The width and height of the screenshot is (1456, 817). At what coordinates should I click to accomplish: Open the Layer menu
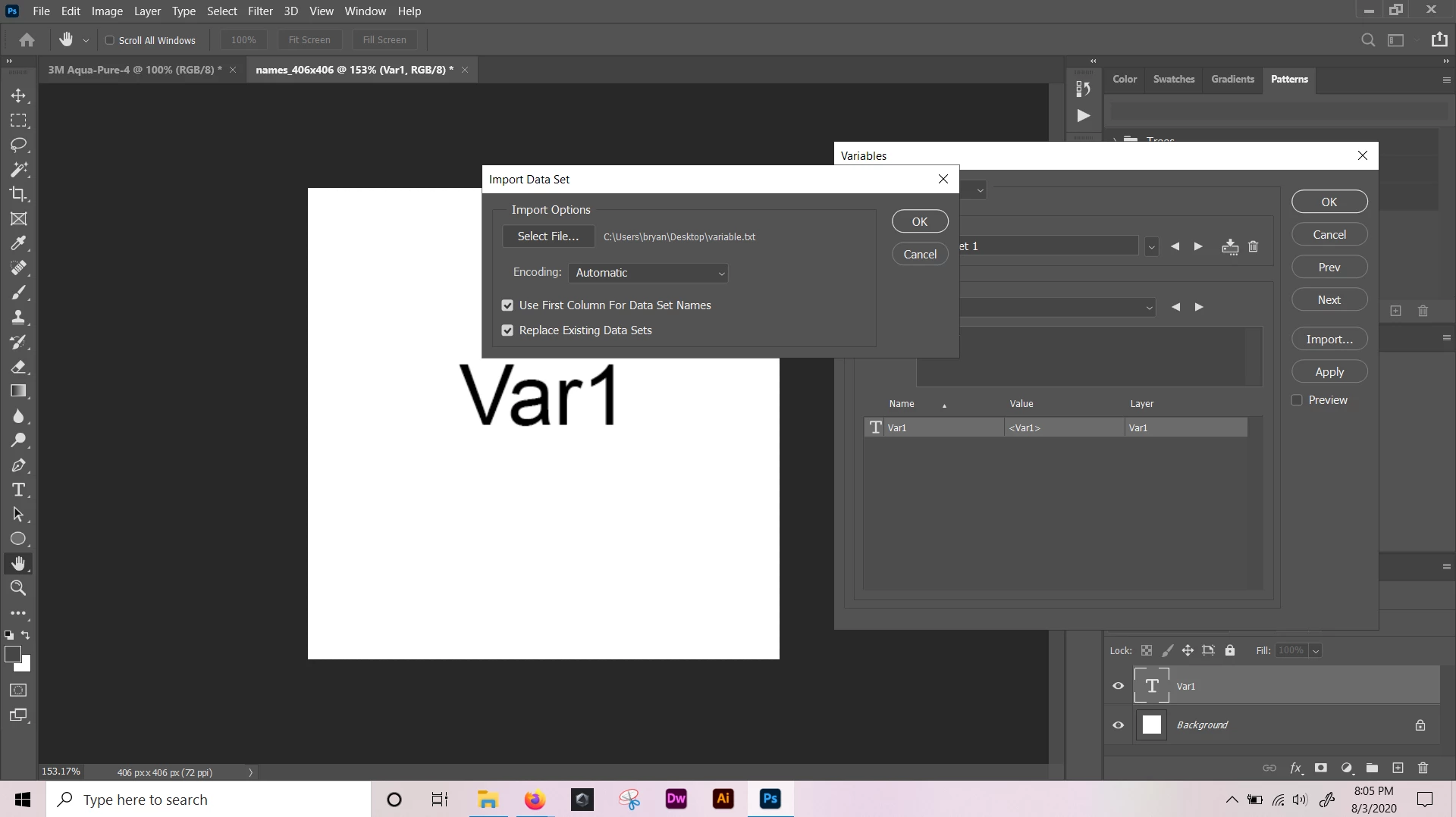click(147, 11)
